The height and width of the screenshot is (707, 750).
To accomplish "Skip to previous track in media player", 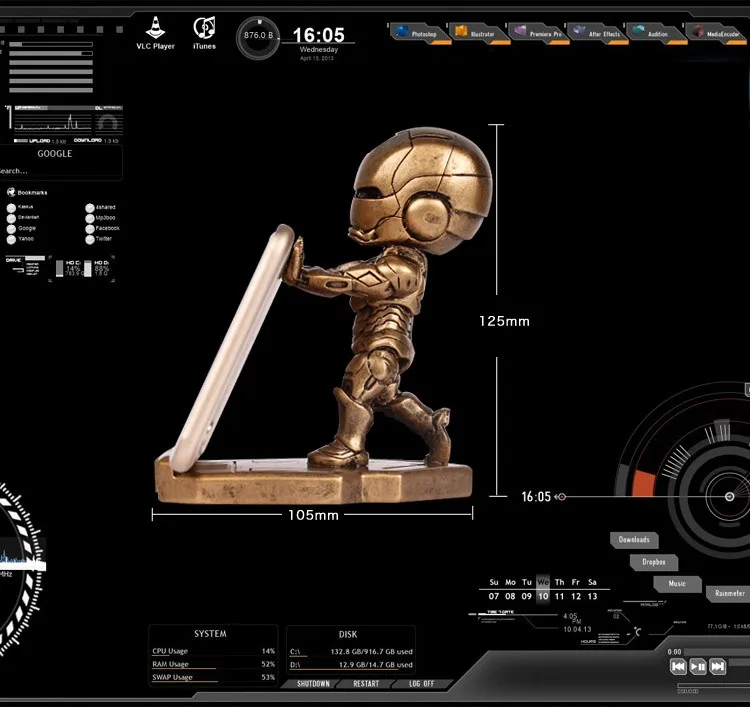I will coord(678,666).
